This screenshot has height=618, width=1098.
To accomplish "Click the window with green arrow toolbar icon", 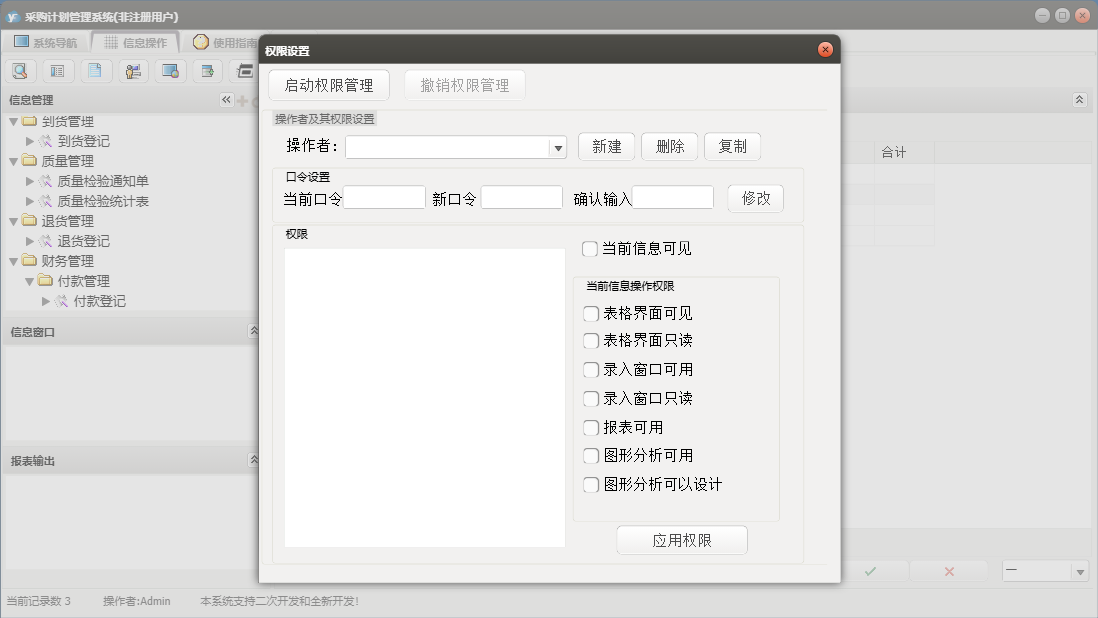I will pyautogui.click(x=208, y=71).
